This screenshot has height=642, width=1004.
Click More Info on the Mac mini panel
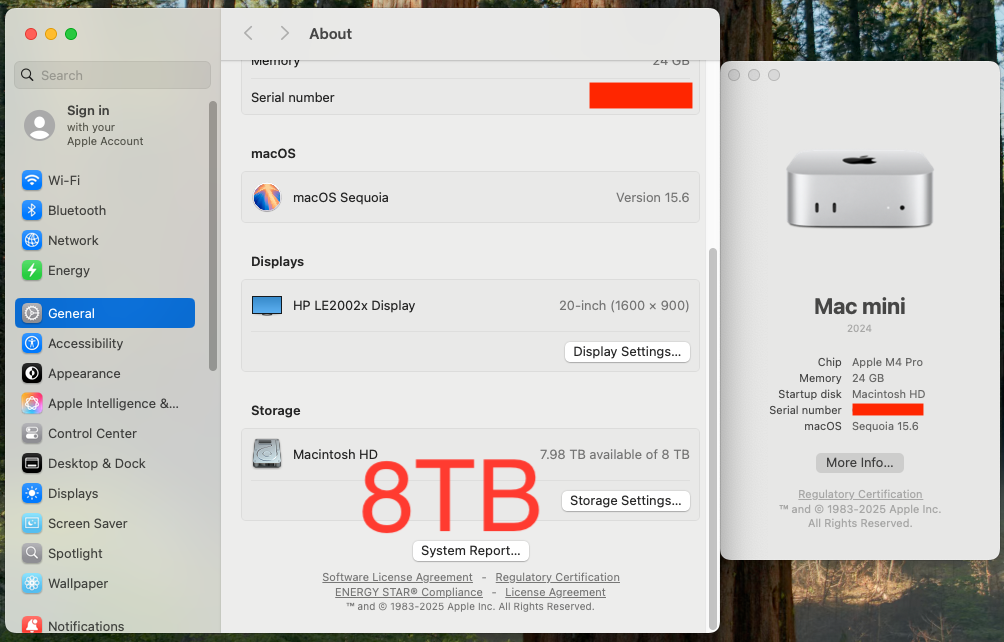pos(859,462)
